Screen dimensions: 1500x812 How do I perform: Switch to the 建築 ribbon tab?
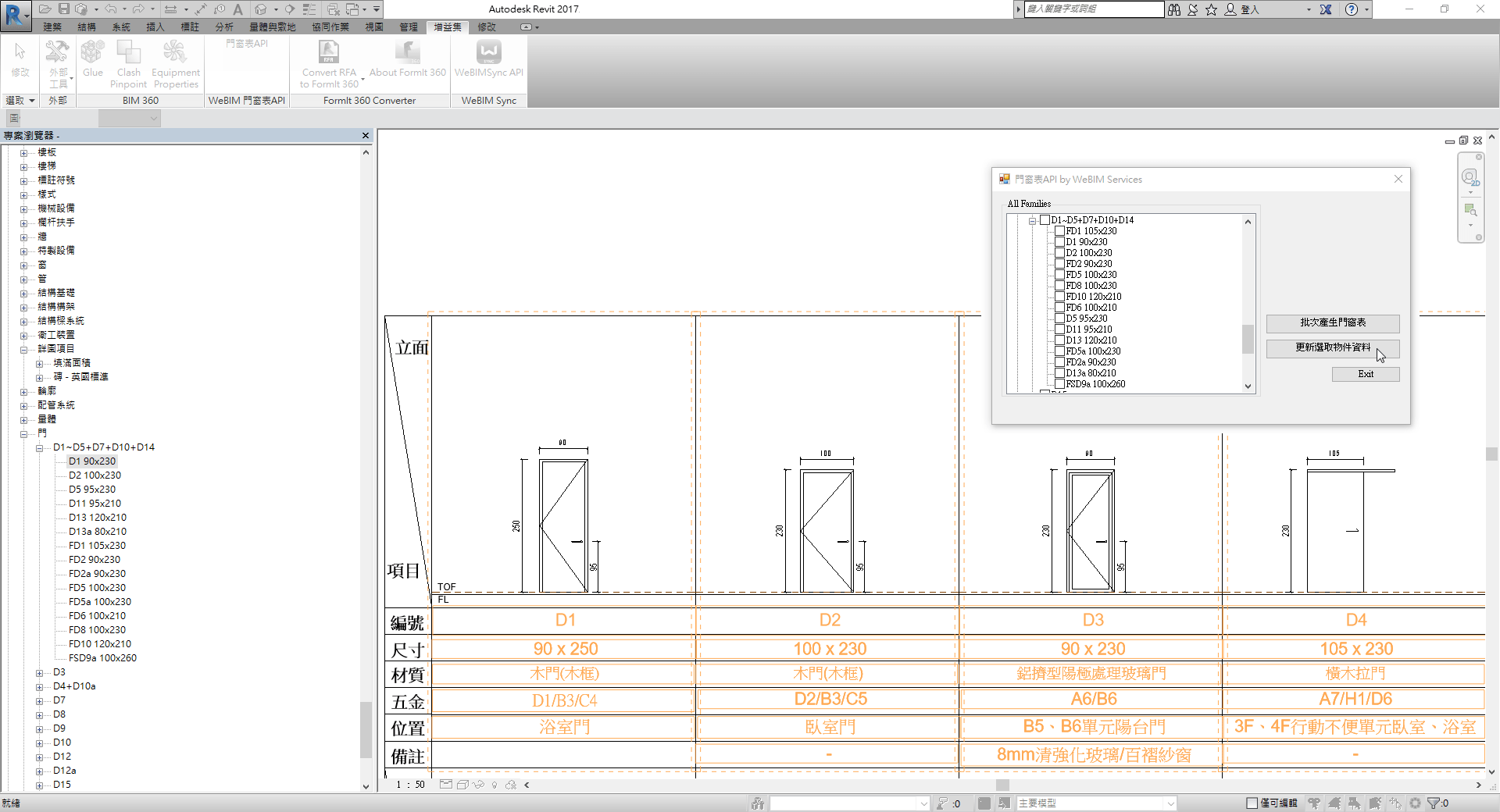52,27
